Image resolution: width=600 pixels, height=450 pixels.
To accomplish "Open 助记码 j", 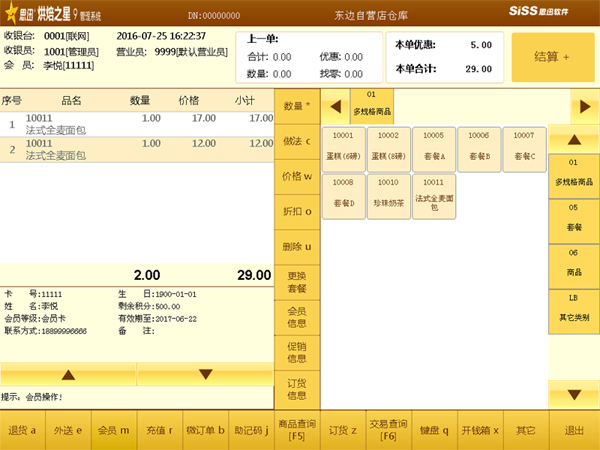I will tap(251, 430).
